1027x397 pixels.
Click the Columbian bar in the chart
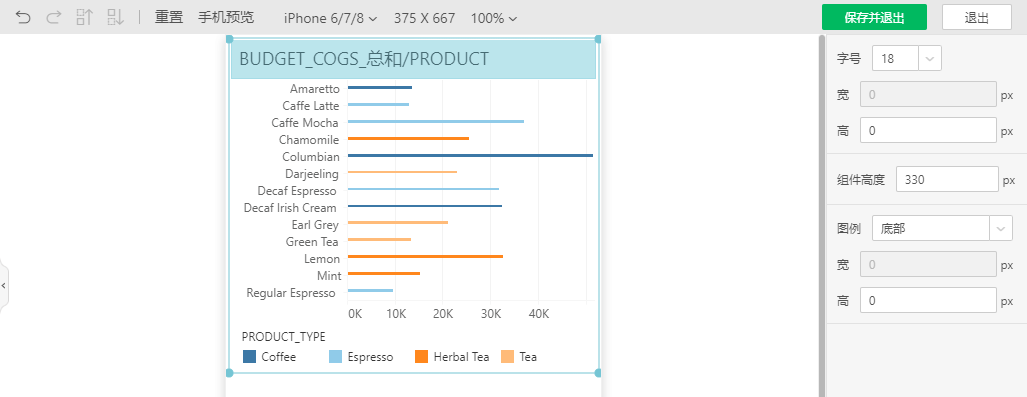pyautogui.click(x=470, y=155)
